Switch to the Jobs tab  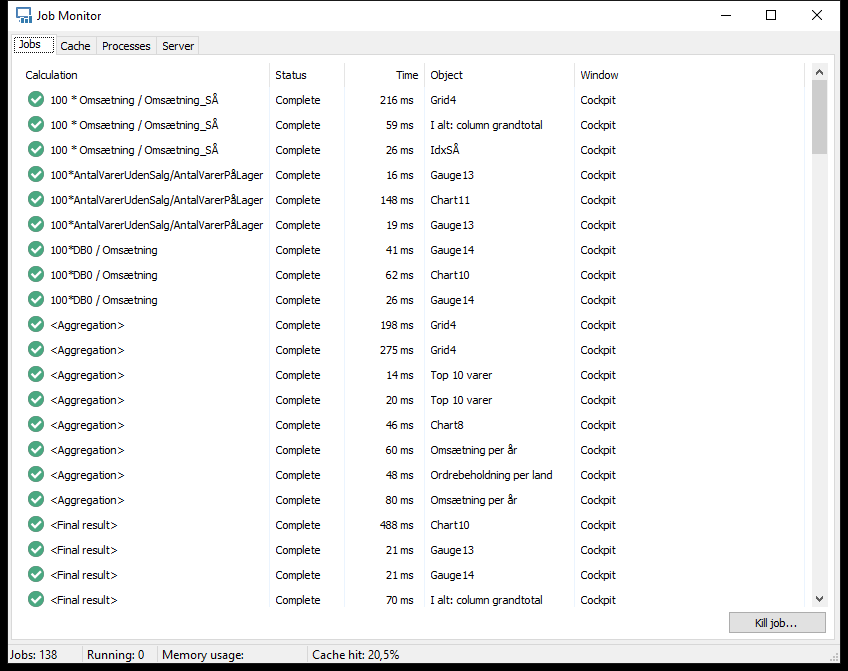point(34,44)
